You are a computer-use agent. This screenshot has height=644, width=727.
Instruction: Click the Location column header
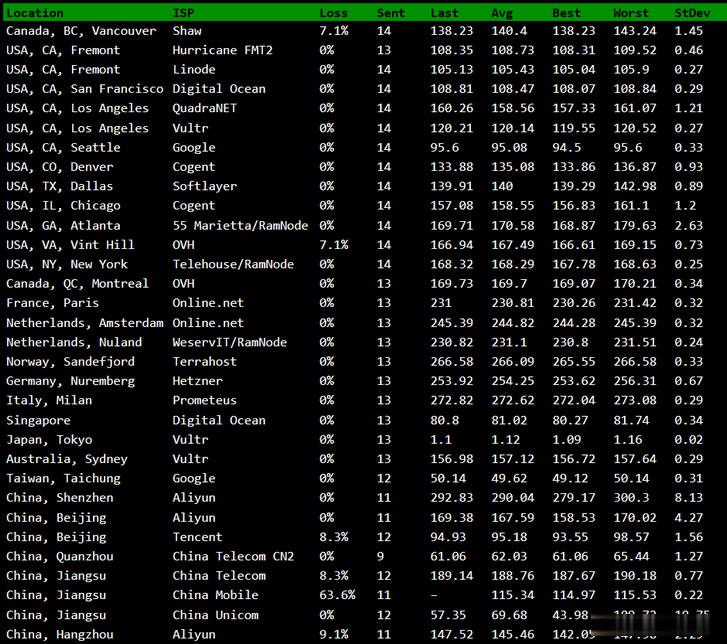tap(35, 13)
